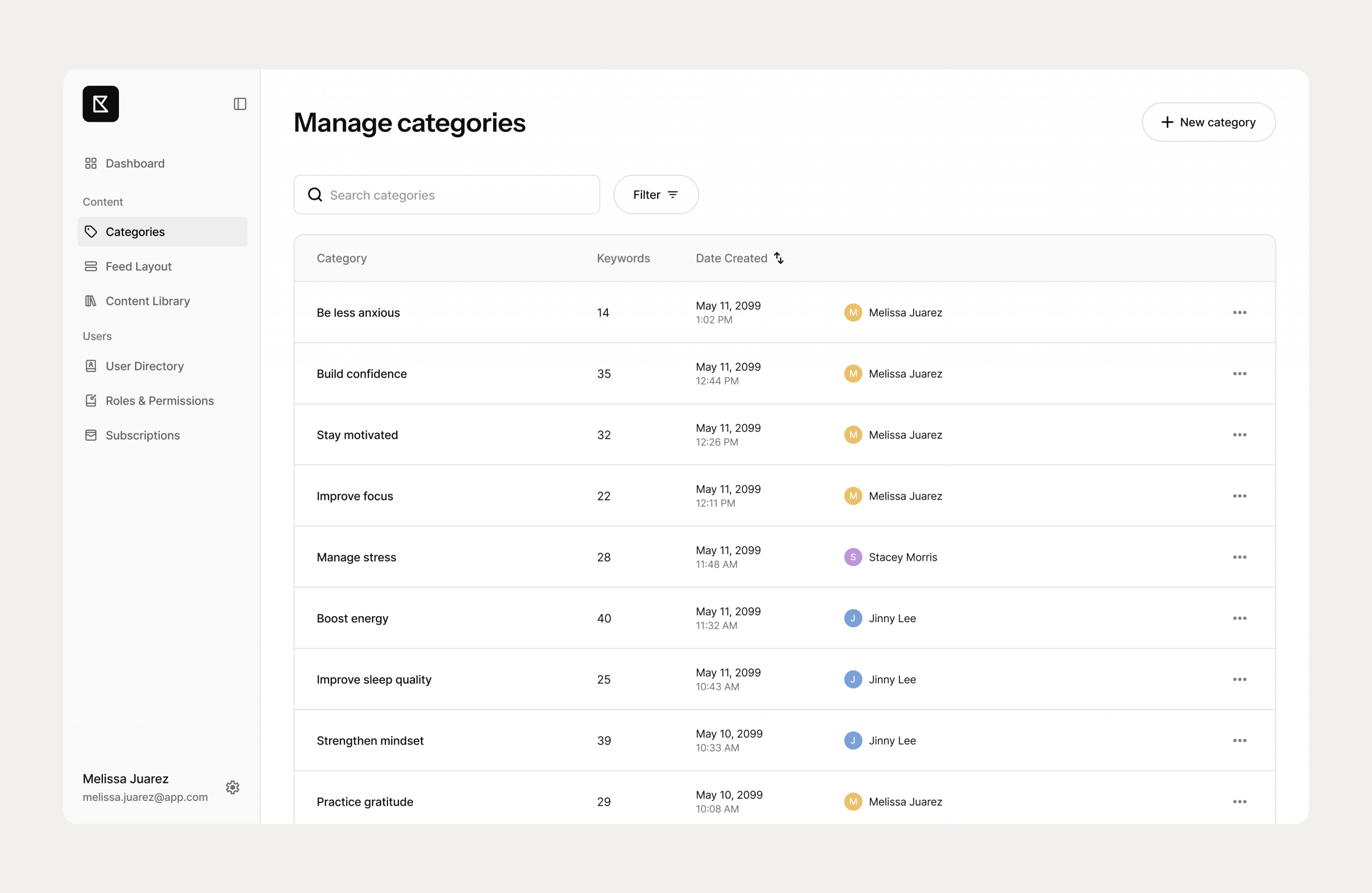The height and width of the screenshot is (893, 1372).
Task: Click the New category button
Action: coord(1209,122)
